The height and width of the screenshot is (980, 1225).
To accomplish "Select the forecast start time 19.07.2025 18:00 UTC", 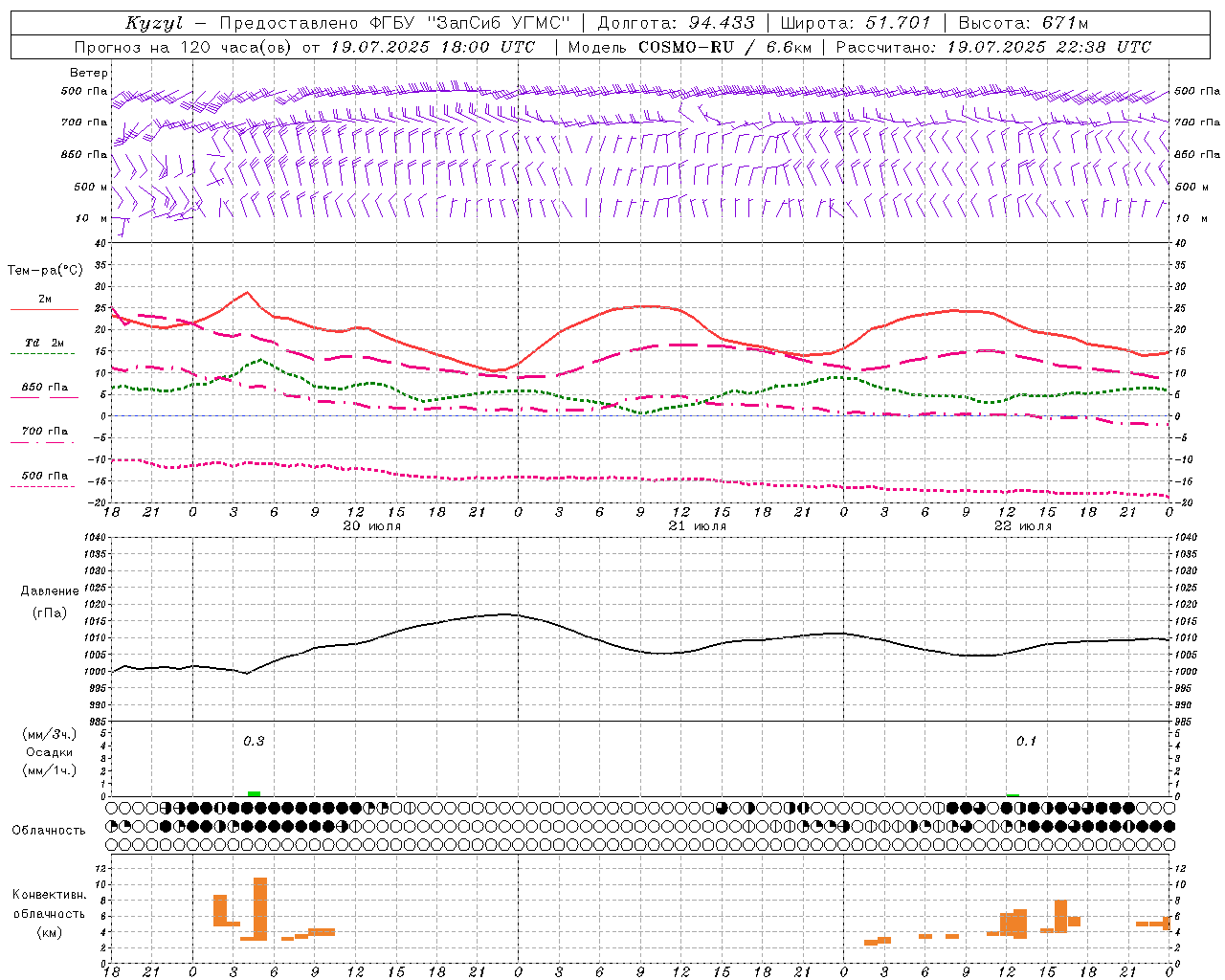I will [x=433, y=47].
